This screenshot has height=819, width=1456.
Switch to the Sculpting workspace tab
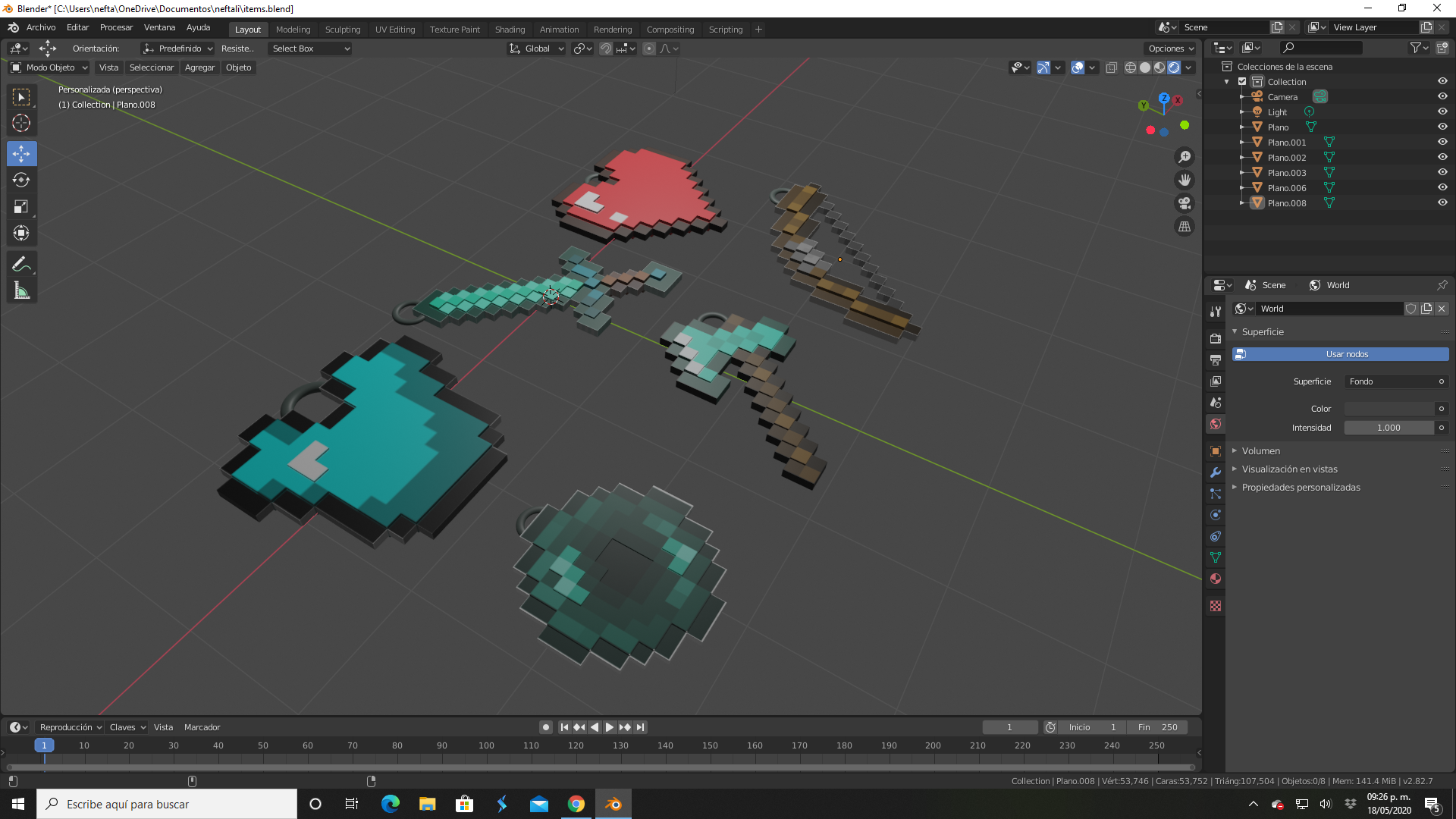343,30
